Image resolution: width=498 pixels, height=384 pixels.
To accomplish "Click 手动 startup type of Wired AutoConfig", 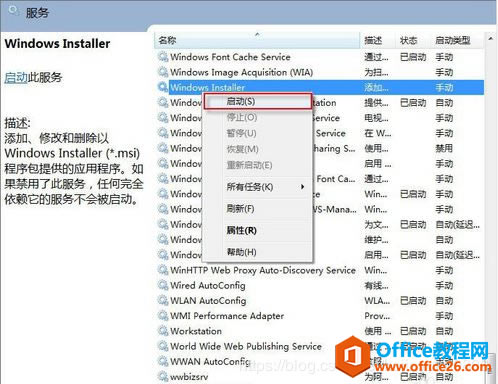I will click(444, 285).
